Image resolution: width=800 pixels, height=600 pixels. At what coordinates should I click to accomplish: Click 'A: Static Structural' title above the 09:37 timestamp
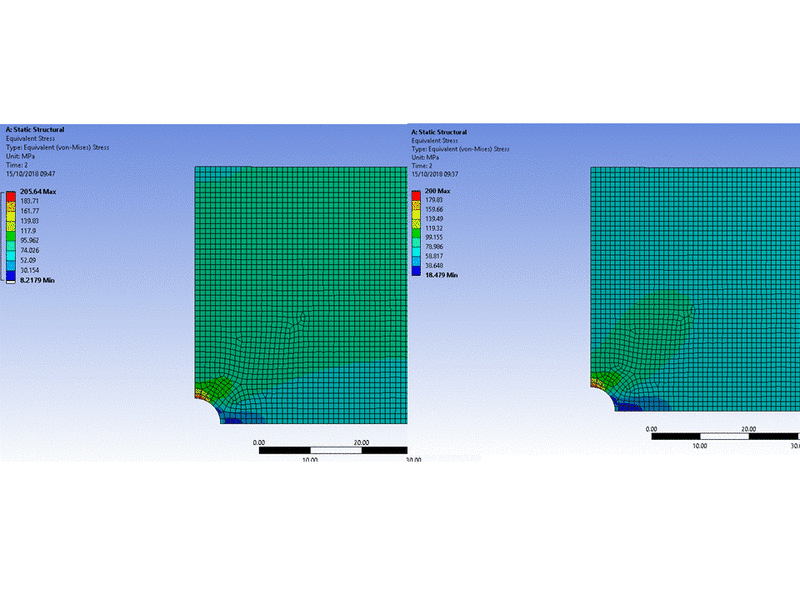pyautogui.click(x=439, y=132)
